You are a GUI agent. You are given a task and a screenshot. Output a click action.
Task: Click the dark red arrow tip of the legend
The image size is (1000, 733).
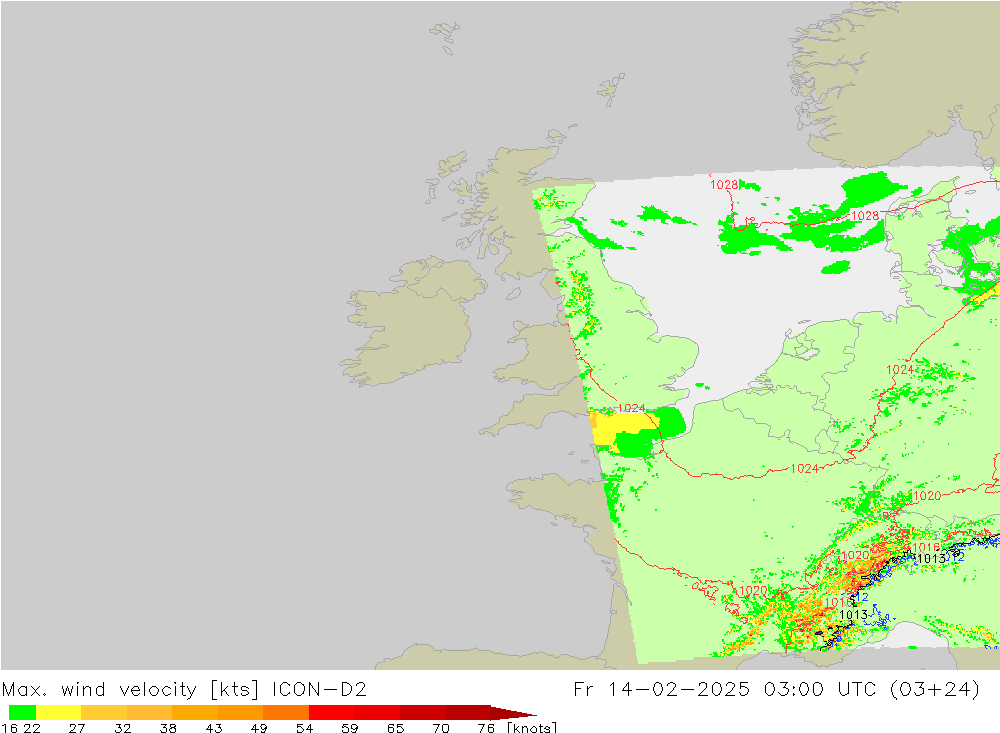(513, 712)
